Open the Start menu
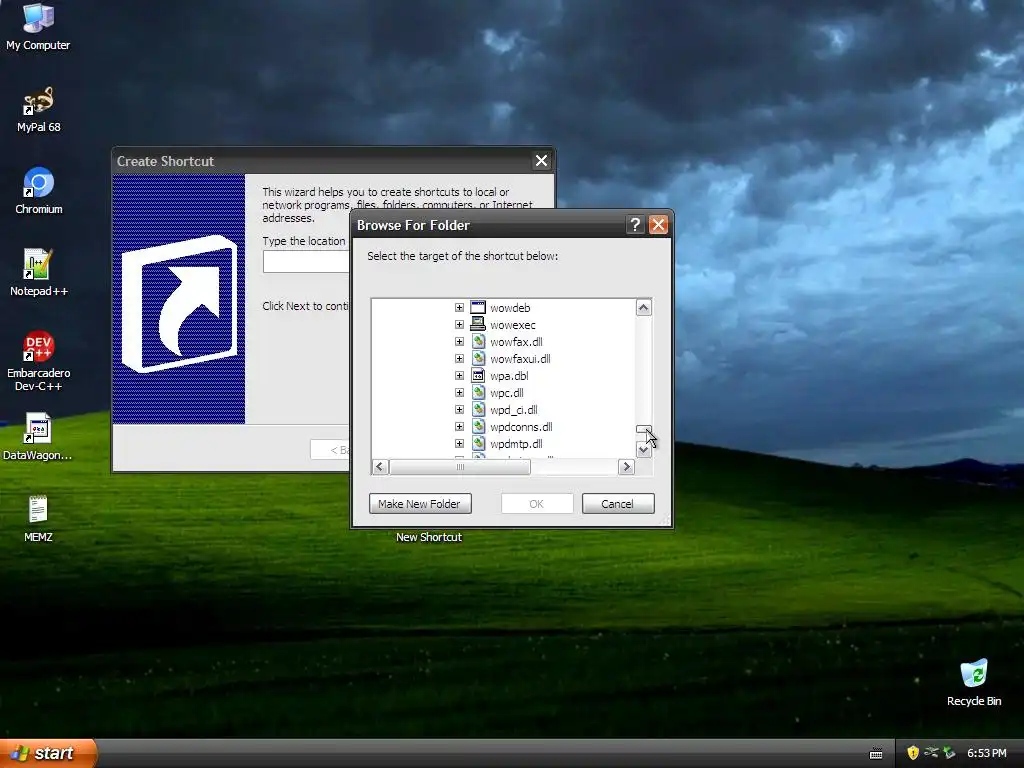1024x768 pixels. coord(48,753)
